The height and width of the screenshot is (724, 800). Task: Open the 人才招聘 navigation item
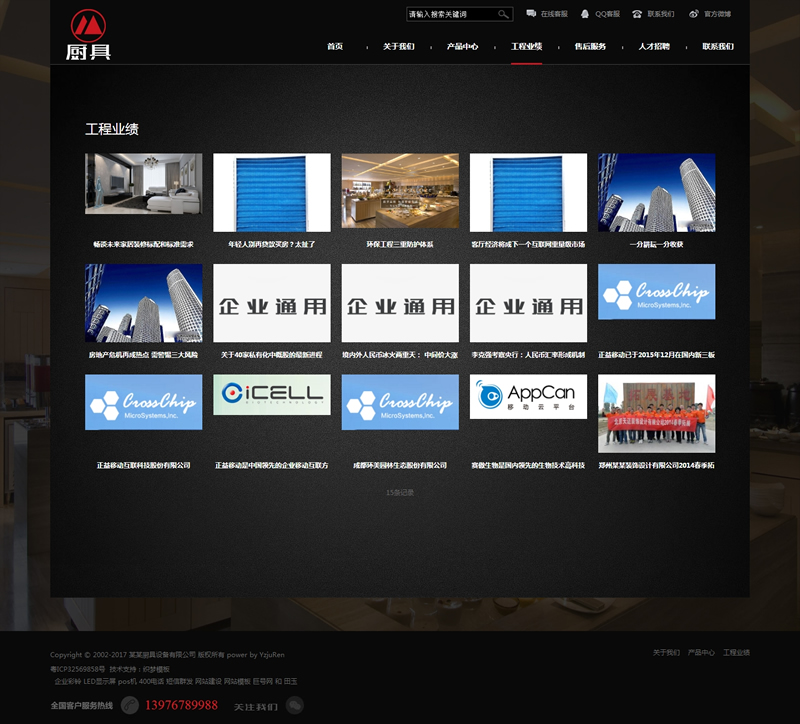point(654,47)
